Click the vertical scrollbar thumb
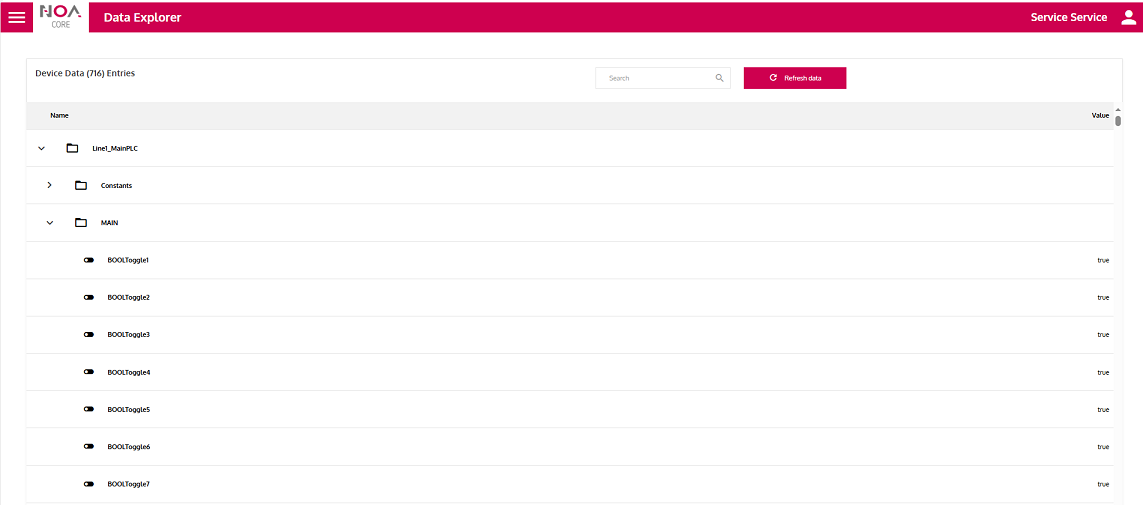Image resolution: width=1143 pixels, height=505 pixels. tap(1118, 121)
